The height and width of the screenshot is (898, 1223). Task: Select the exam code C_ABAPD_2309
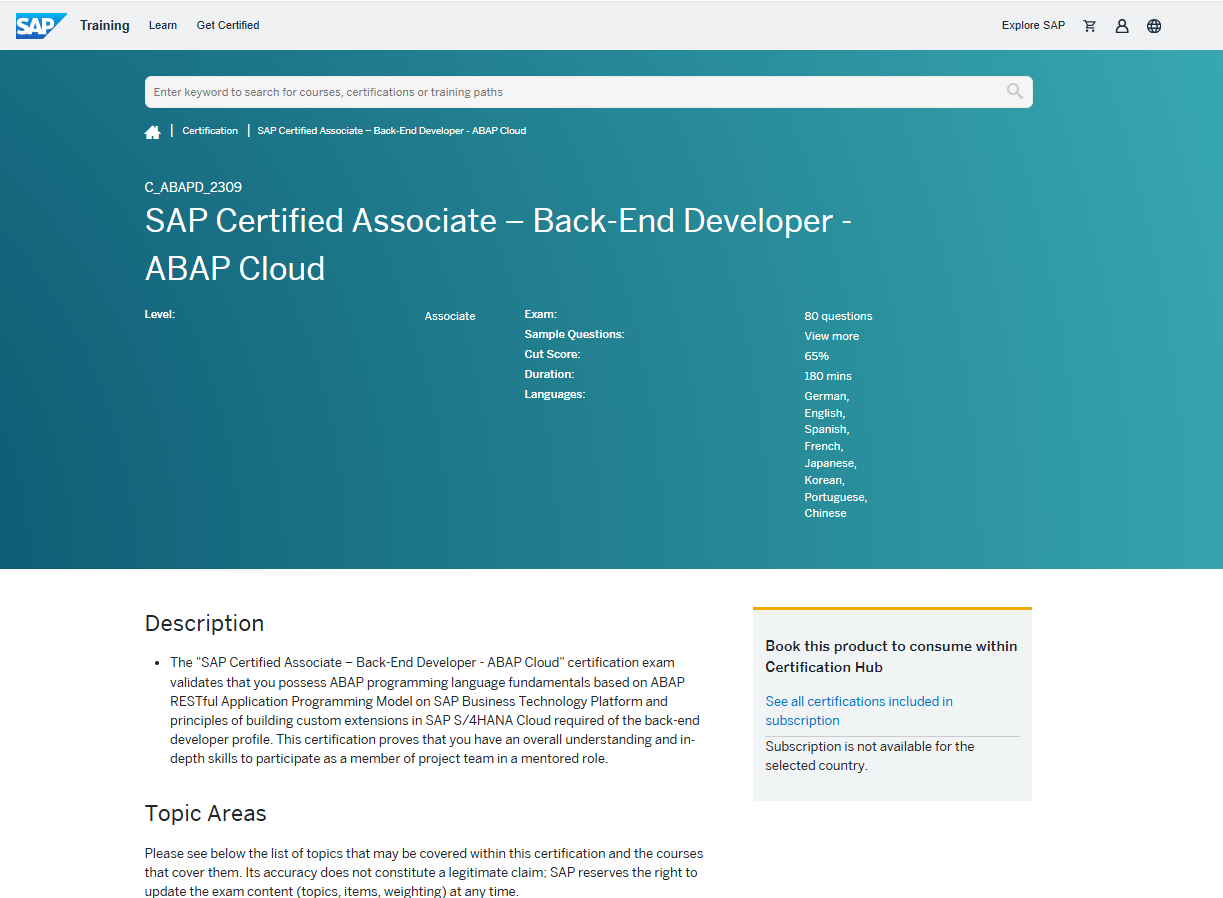click(x=192, y=186)
